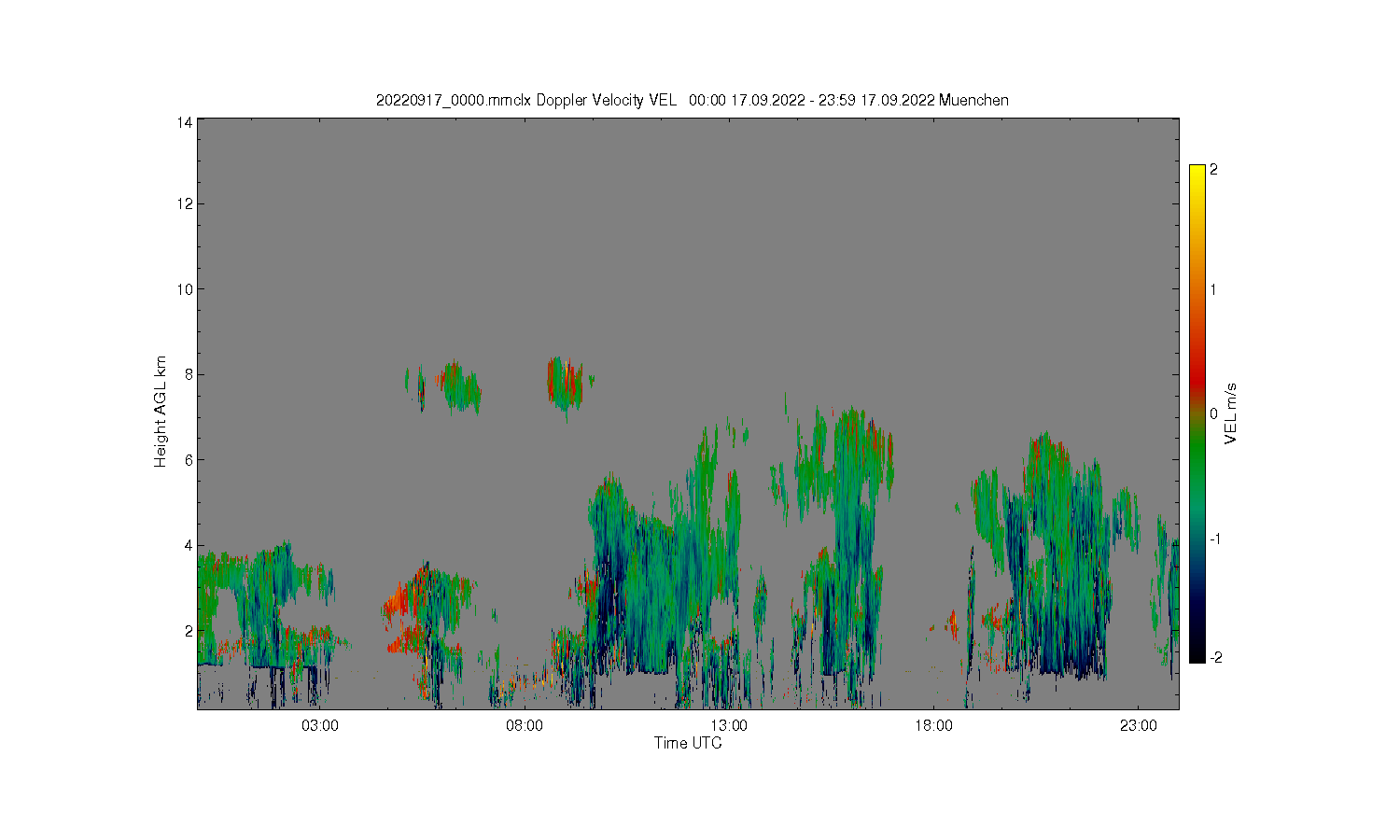This screenshot has width=1400, height=840.
Task: Click the height axis label 8
Action: tap(189, 374)
